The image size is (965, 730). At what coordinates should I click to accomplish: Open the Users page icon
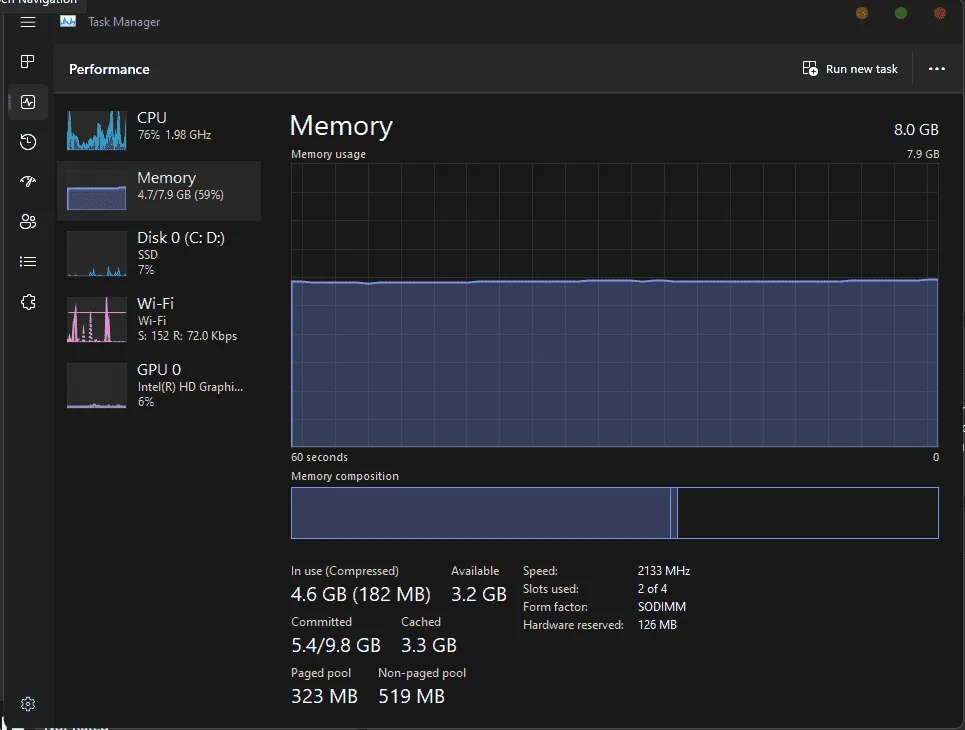pyautogui.click(x=28, y=222)
